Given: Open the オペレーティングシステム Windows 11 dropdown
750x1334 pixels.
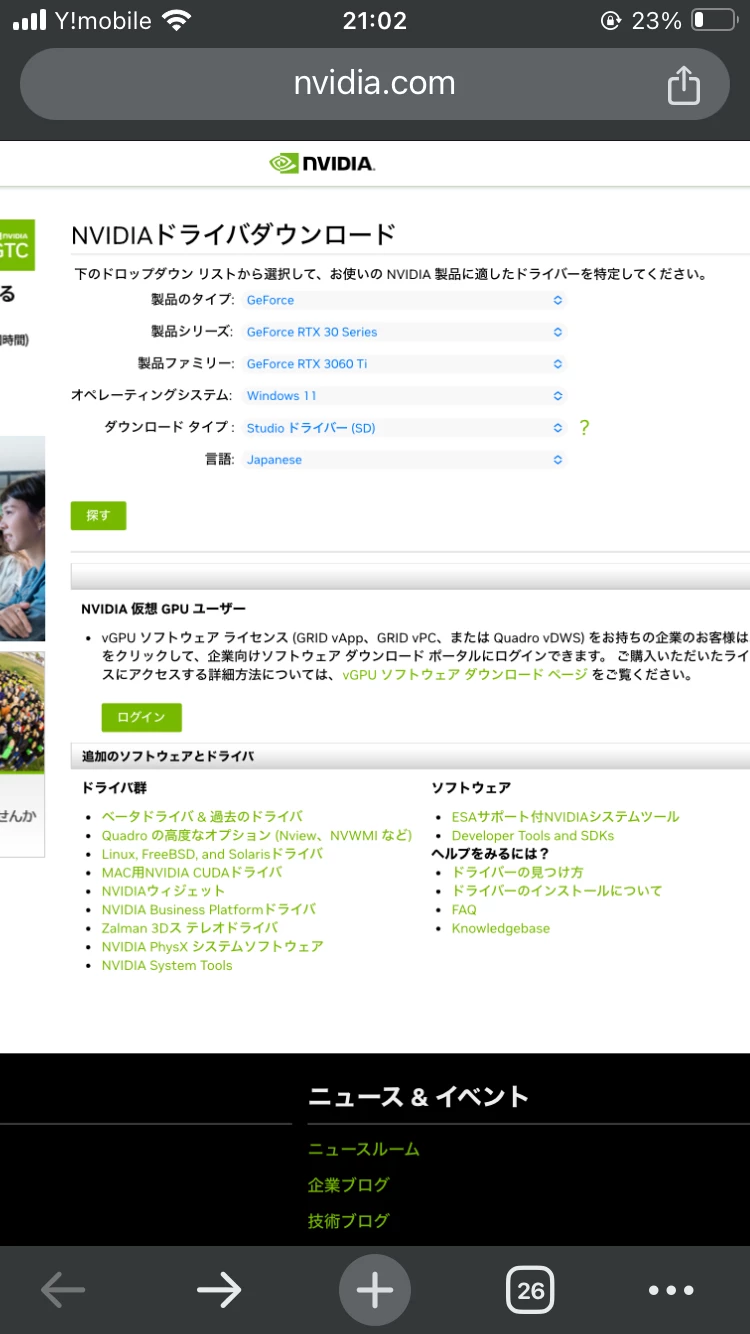Looking at the screenshot, I should tap(405, 396).
